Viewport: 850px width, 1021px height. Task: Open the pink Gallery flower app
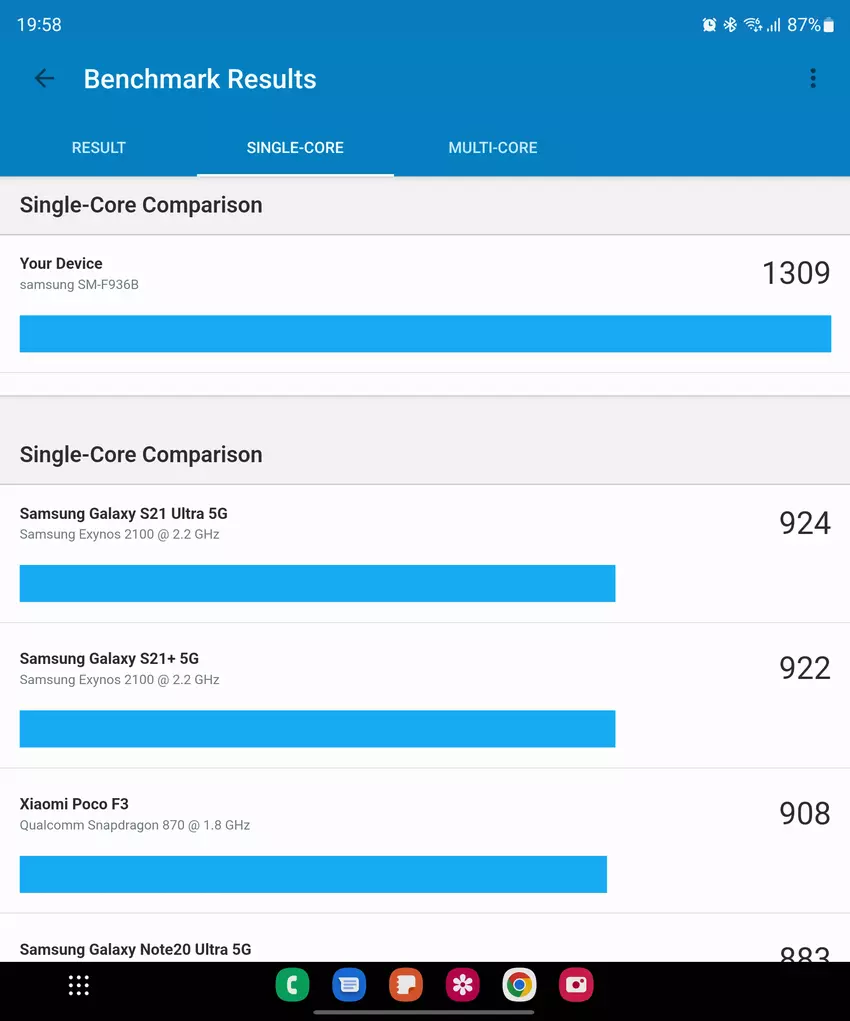tap(462, 986)
